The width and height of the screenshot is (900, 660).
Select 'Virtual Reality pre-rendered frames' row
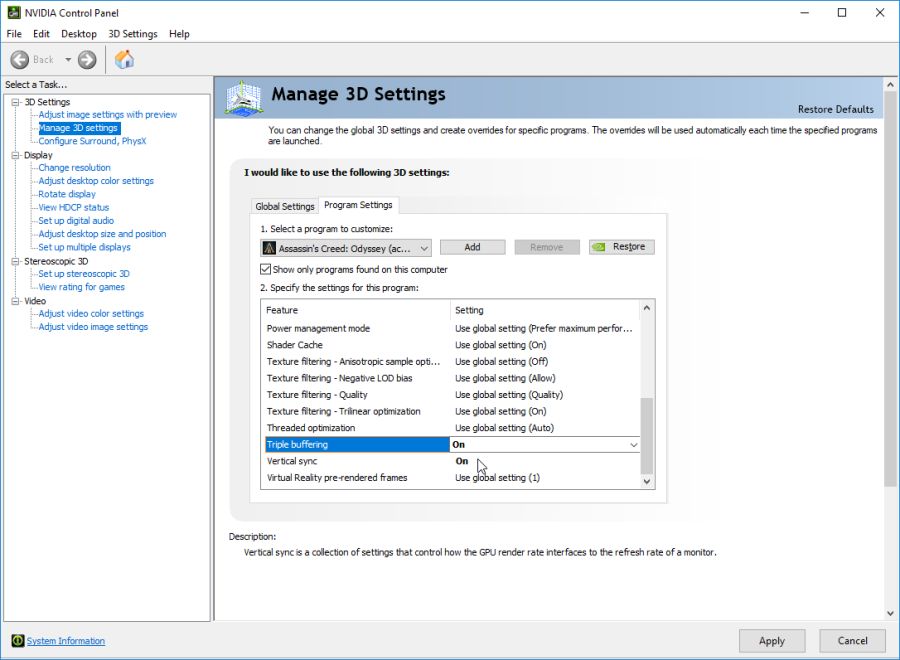(451, 477)
